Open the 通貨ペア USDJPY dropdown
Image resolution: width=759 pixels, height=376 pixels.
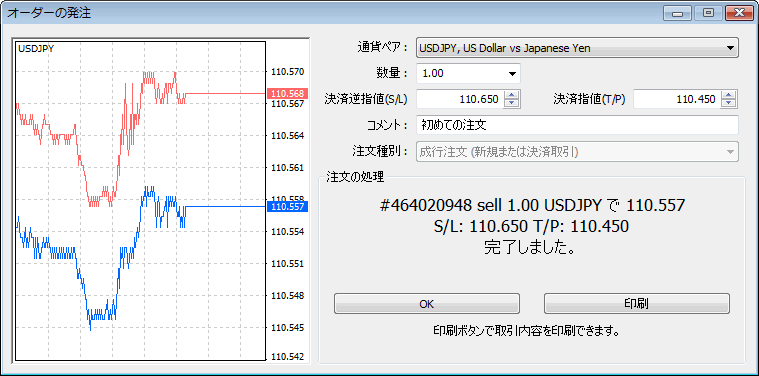click(577, 48)
